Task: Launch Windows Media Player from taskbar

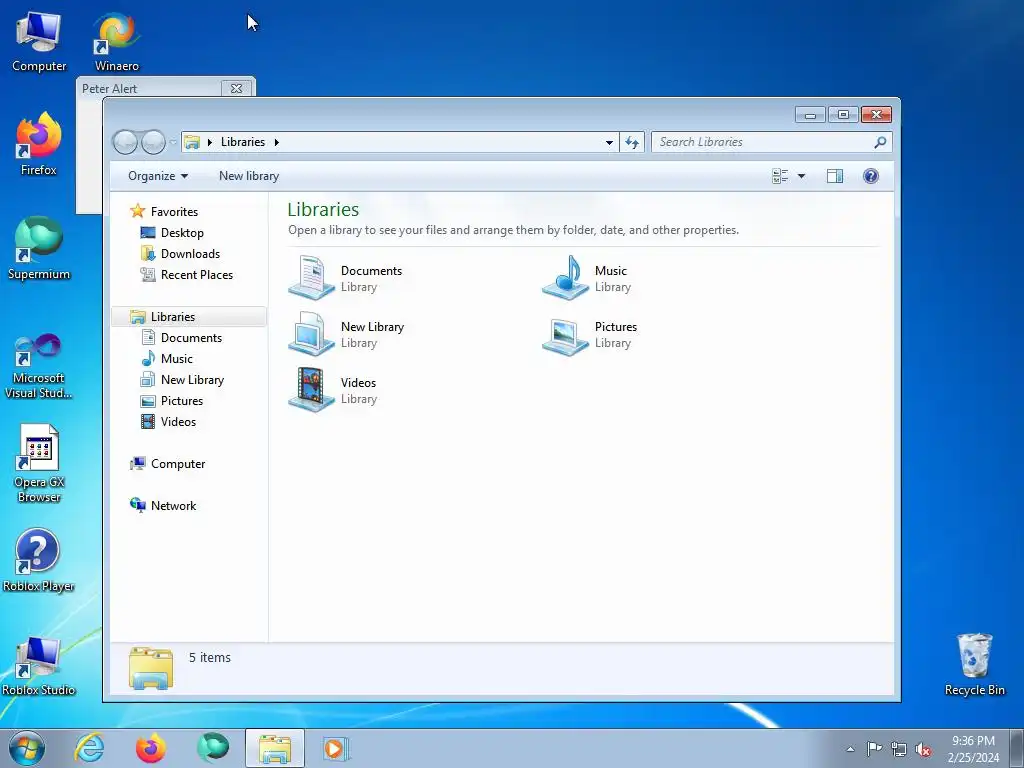Action: pyautogui.click(x=336, y=748)
